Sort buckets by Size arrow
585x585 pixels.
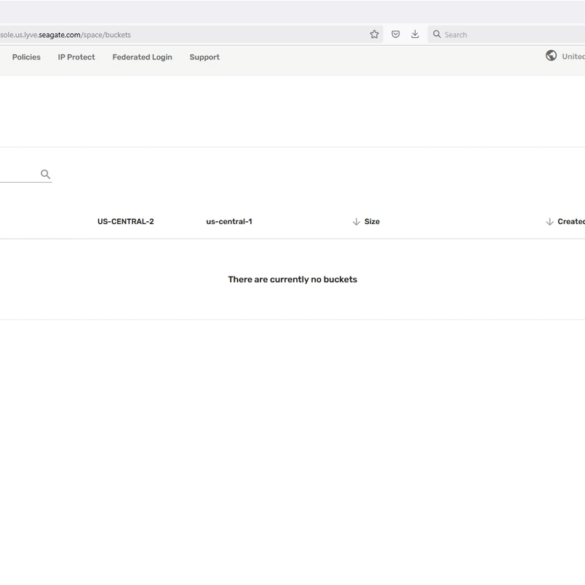[x=356, y=222]
